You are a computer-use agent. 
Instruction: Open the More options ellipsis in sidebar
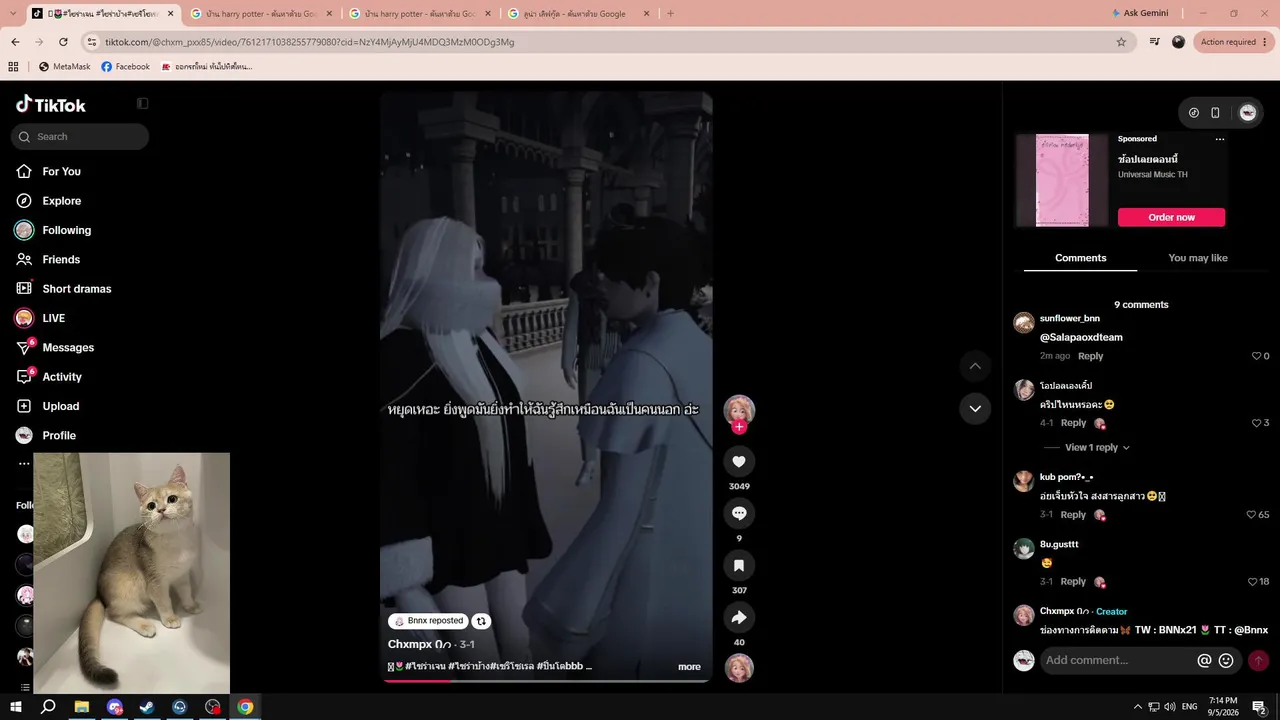(24, 464)
